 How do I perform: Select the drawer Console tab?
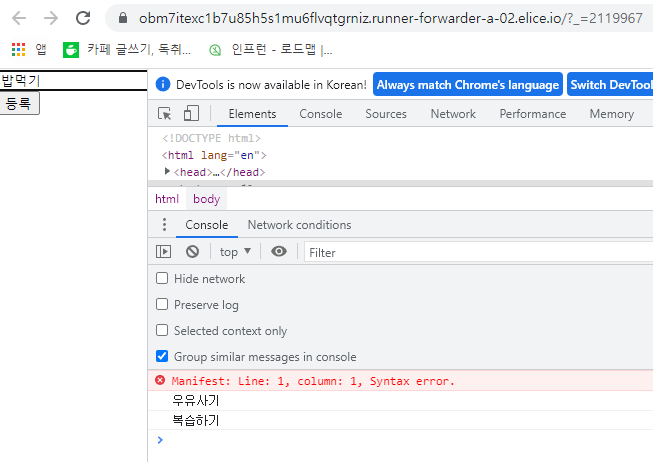pos(207,225)
